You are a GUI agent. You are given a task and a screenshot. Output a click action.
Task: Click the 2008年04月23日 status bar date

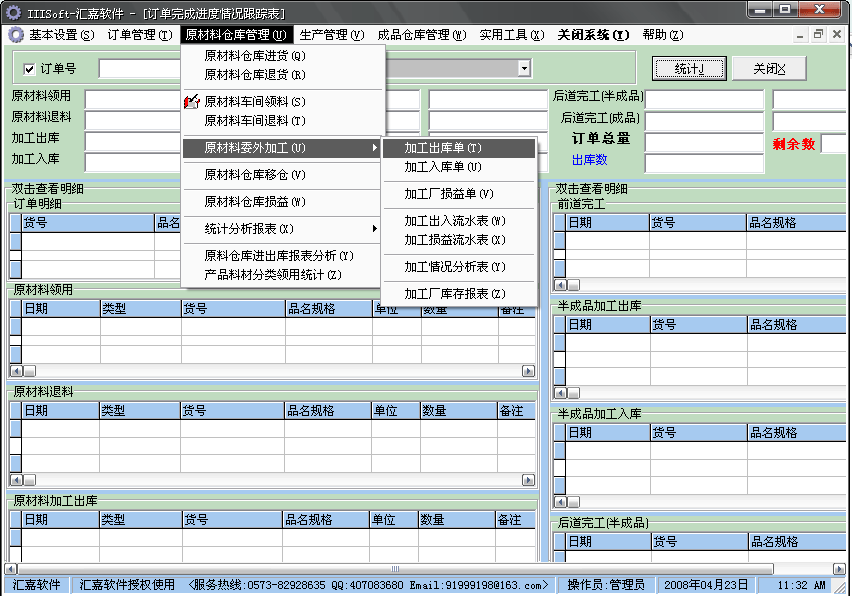(x=706, y=585)
